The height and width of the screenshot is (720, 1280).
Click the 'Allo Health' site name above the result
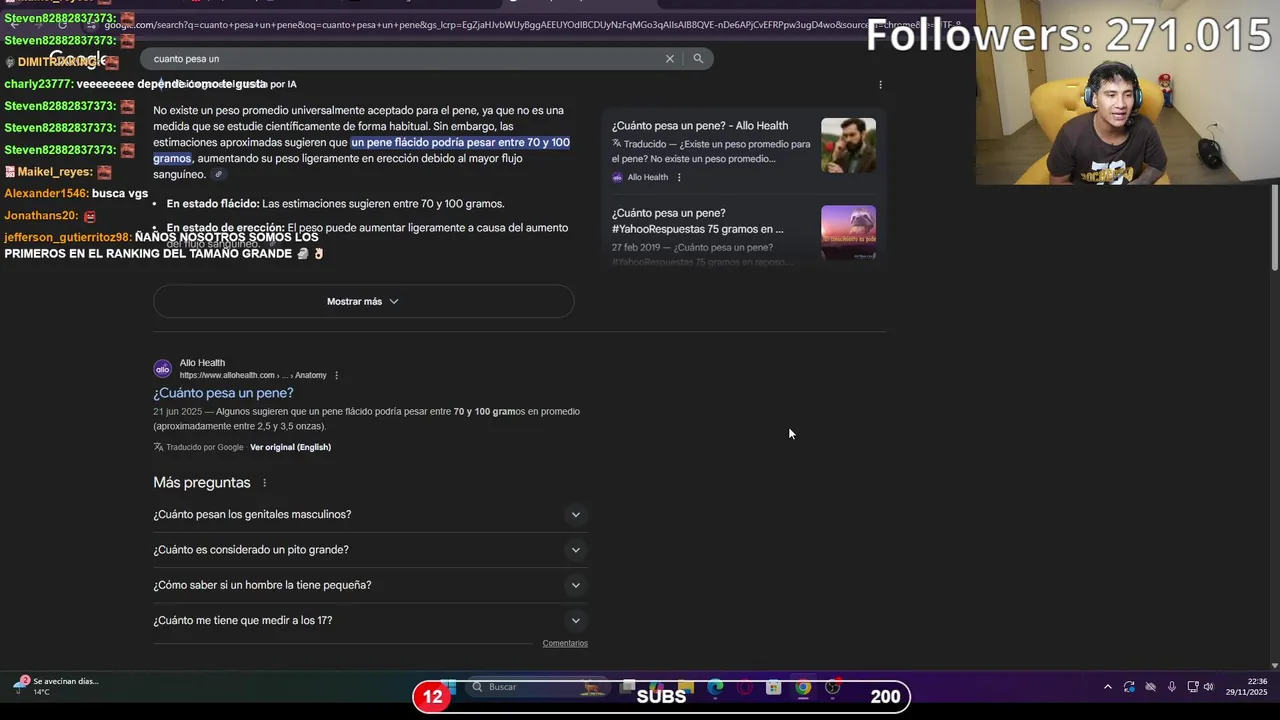coord(202,363)
